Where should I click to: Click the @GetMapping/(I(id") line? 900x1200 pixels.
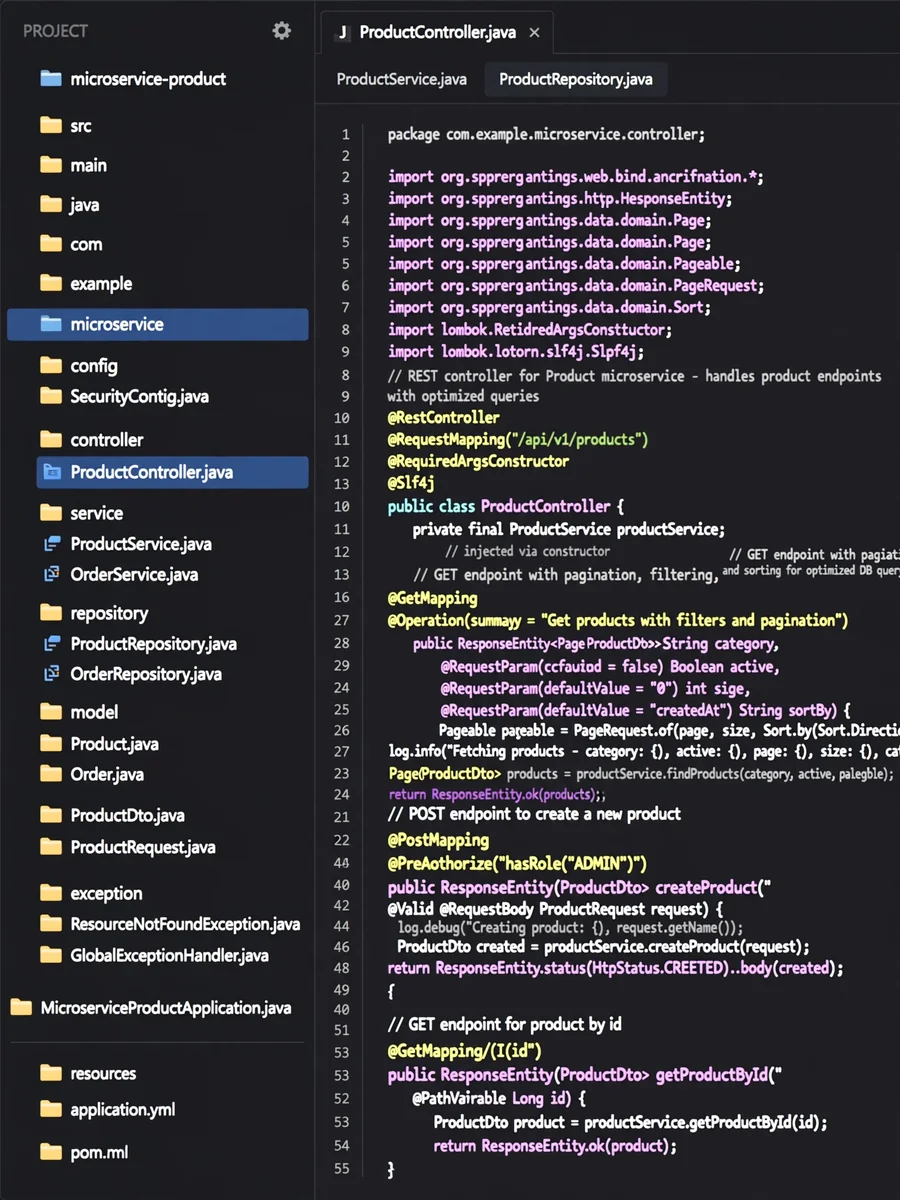pos(465,1052)
